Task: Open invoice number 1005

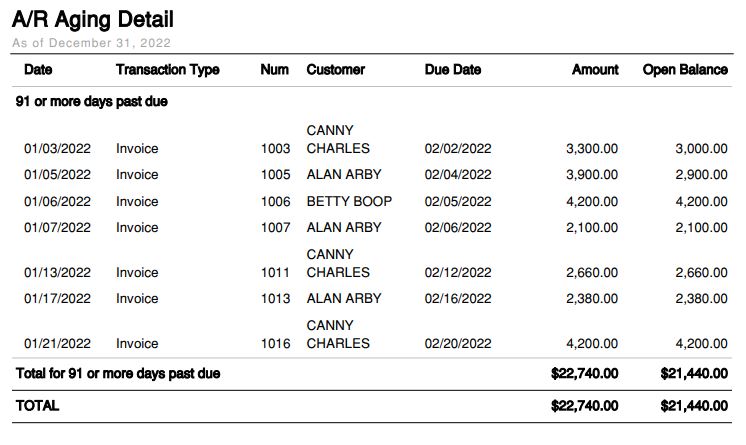Action: click(275, 175)
